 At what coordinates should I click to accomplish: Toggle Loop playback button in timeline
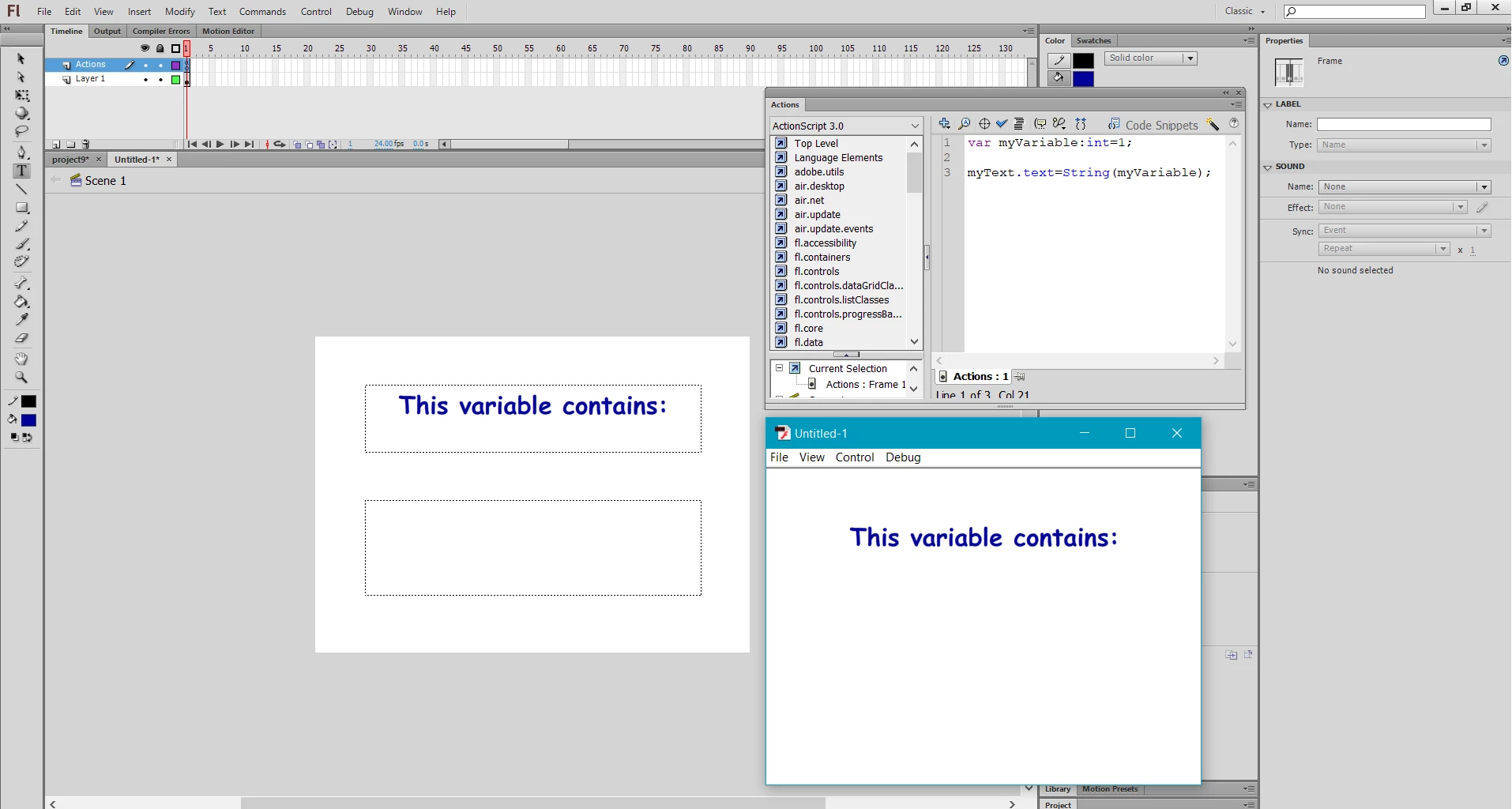pos(280,145)
